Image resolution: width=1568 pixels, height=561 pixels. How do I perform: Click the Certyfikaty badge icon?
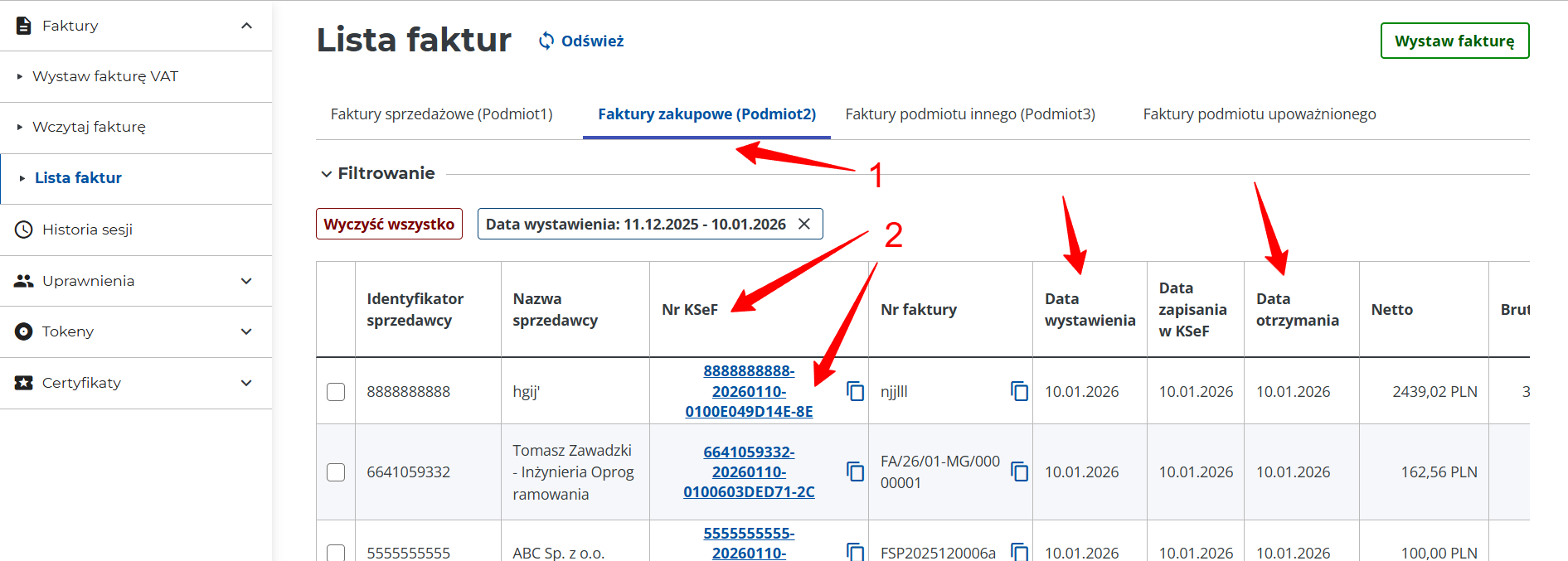[x=24, y=383]
